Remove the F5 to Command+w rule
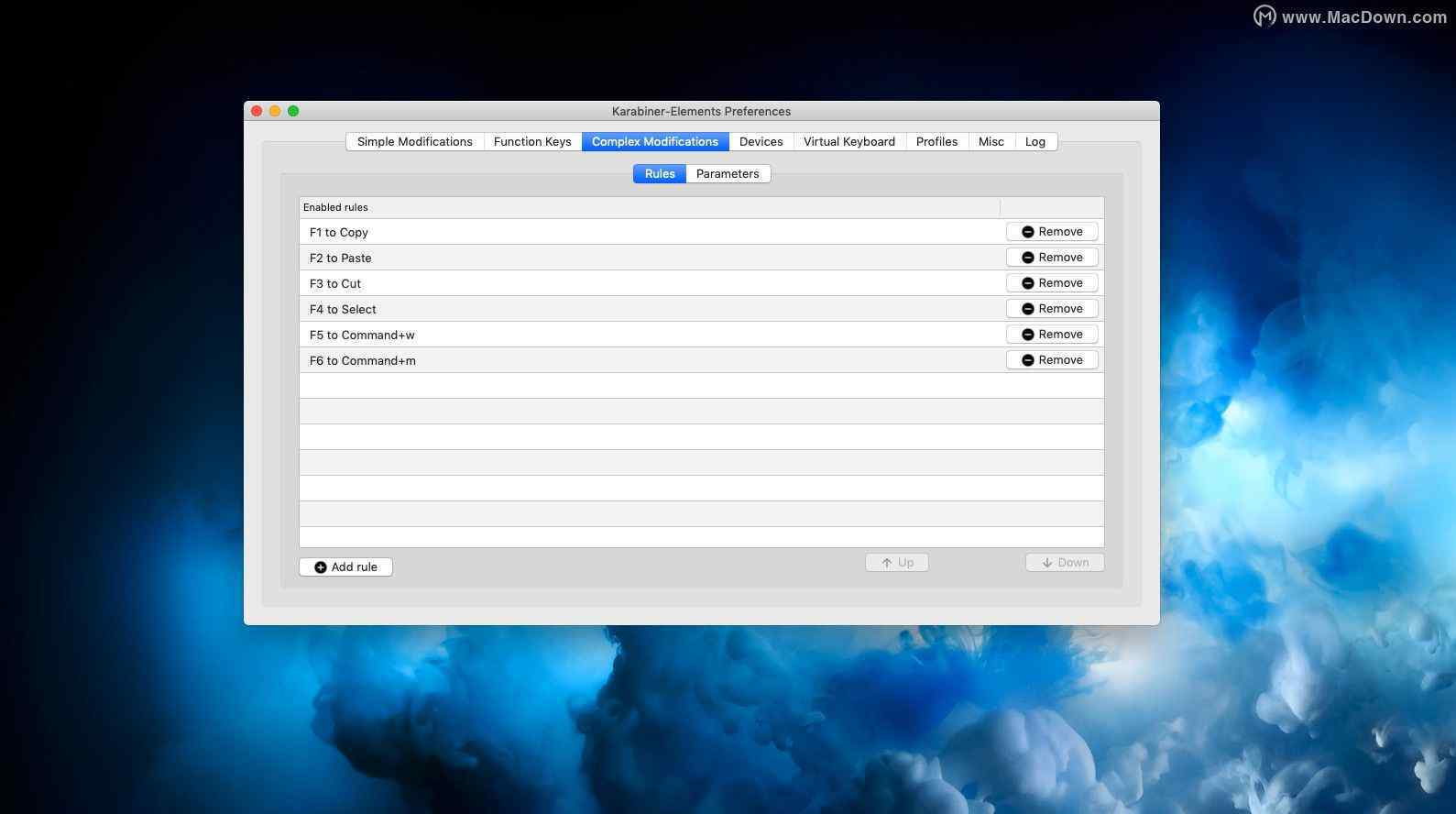1456x814 pixels. [x=1051, y=335]
